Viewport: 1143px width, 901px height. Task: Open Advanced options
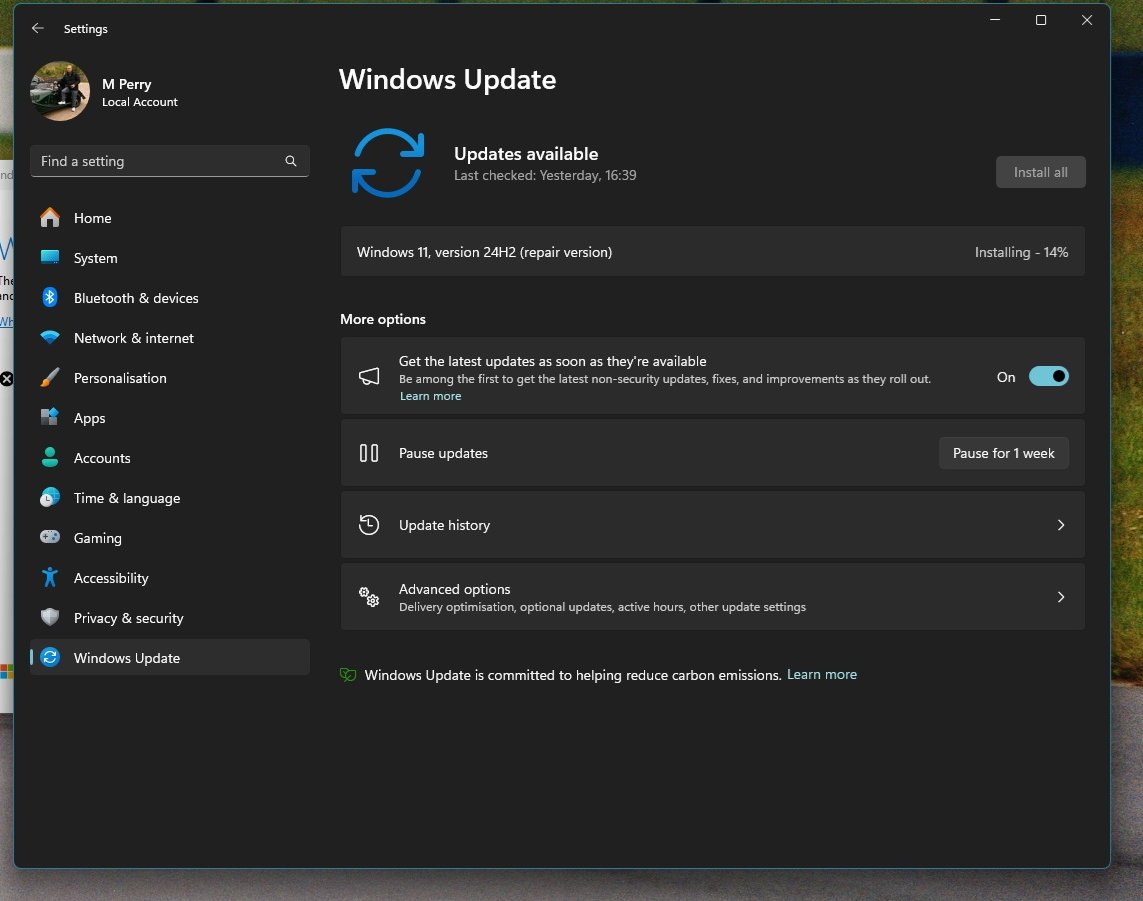(x=712, y=597)
